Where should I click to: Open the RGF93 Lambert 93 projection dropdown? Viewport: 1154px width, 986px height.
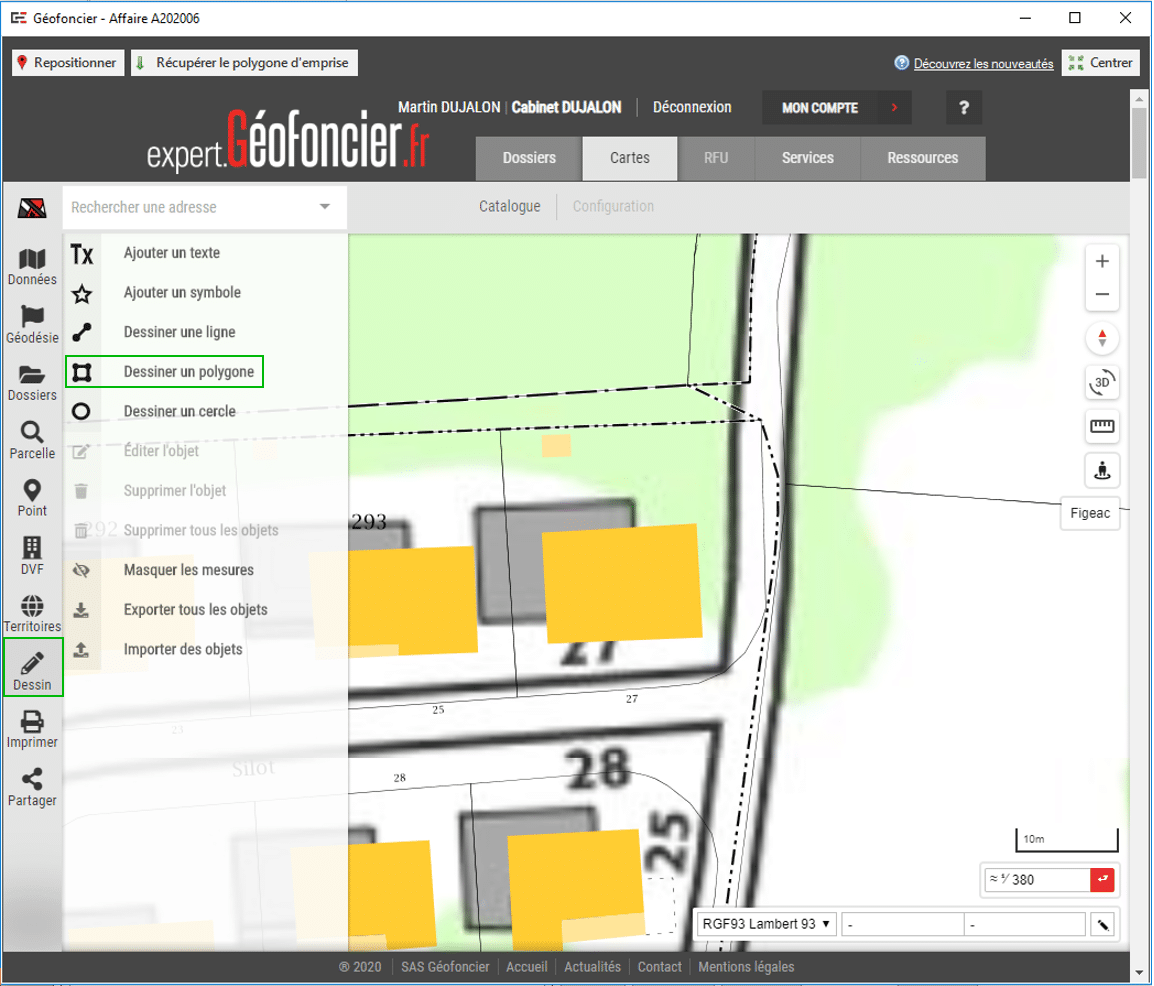click(765, 925)
